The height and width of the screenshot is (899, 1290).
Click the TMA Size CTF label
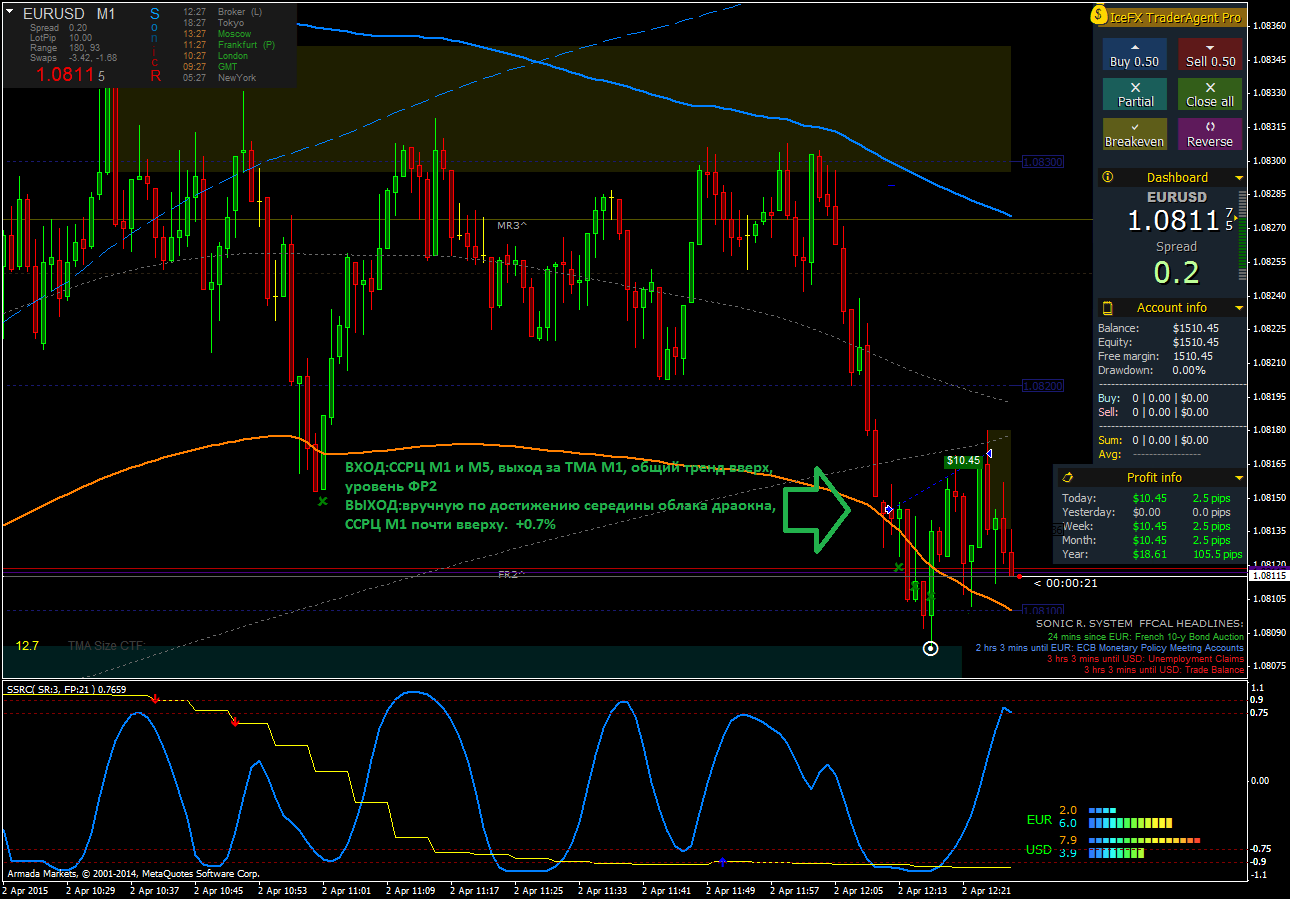coord(107,646)
